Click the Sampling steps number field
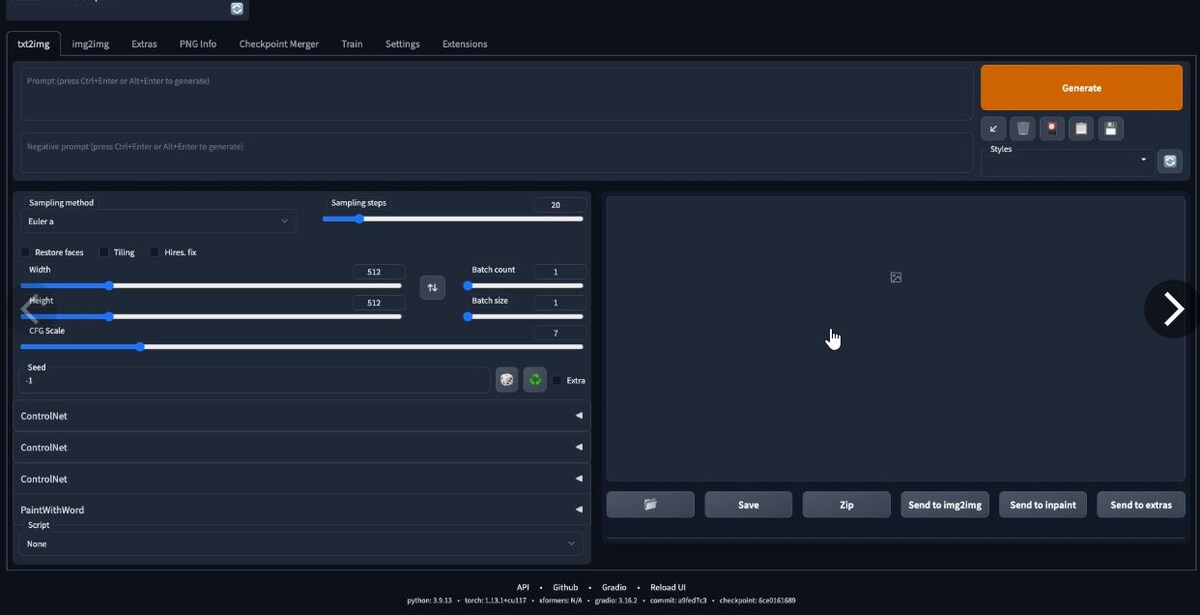The image size is (1200, 615). coord(560,204)
